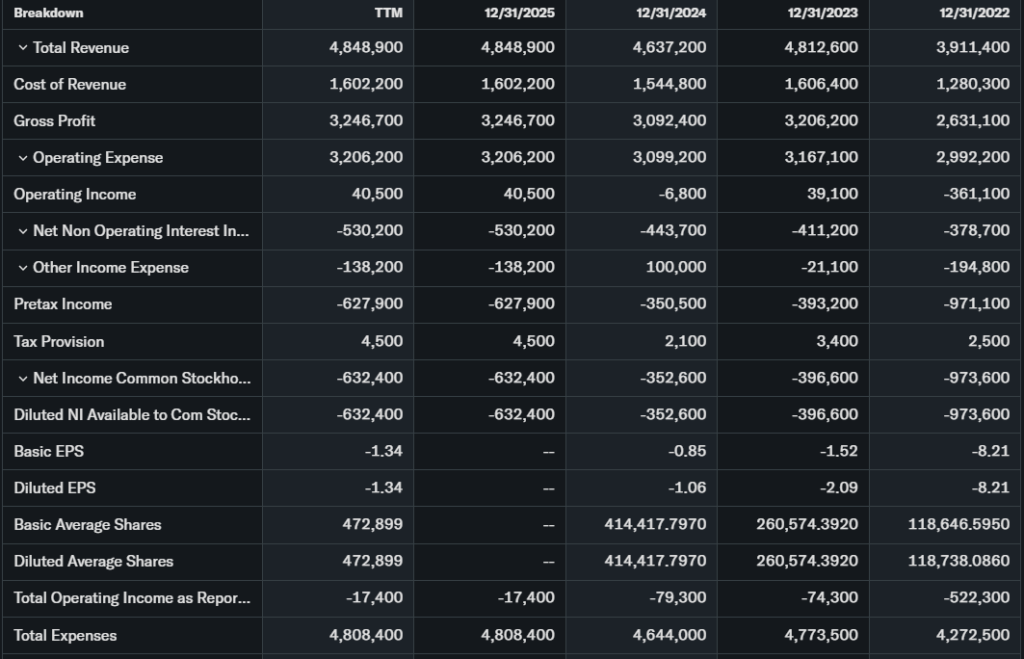Click TTM Total Revenue value 4,848,900

click(366, 48)
